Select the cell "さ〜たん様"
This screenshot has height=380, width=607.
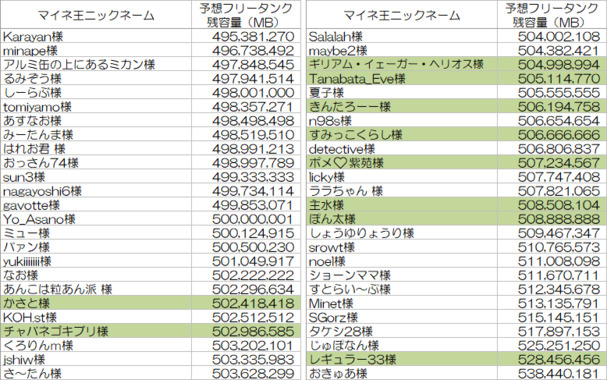96,373
